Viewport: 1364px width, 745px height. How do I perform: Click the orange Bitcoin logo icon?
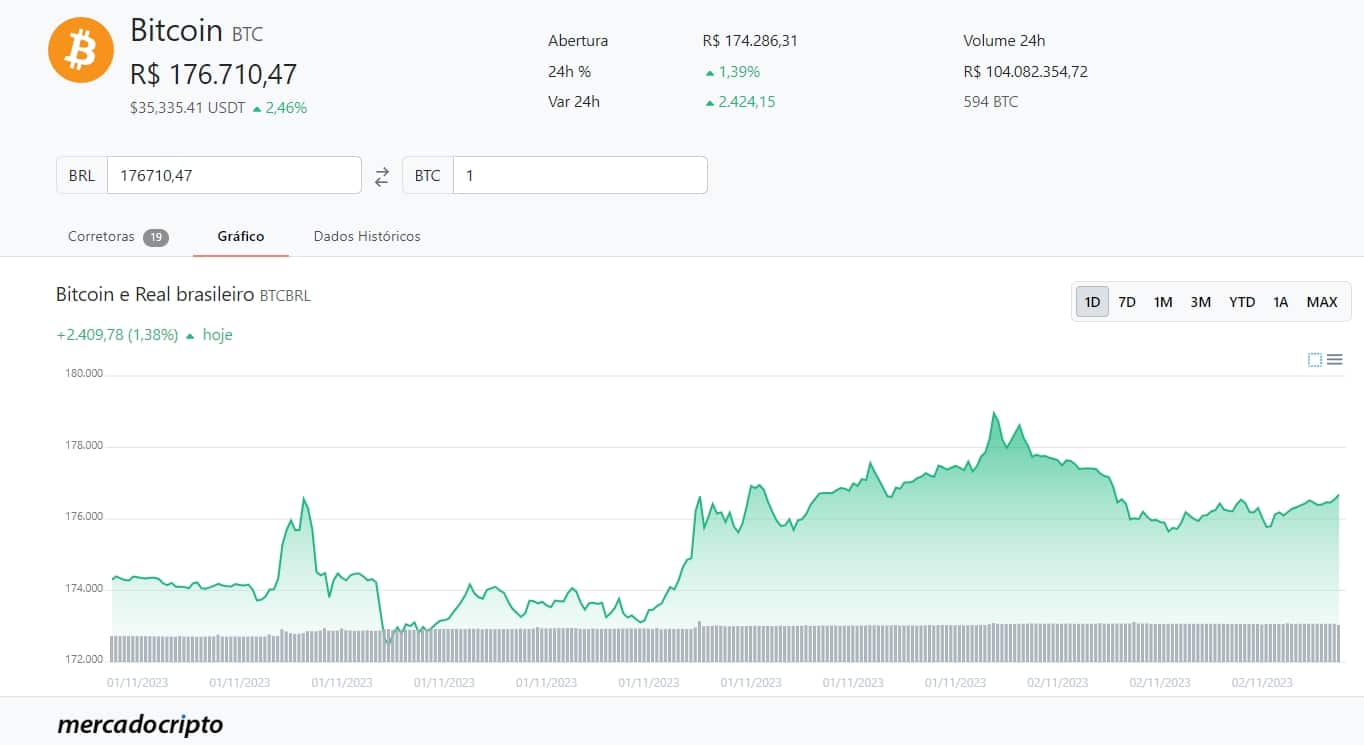coord(81,50)
